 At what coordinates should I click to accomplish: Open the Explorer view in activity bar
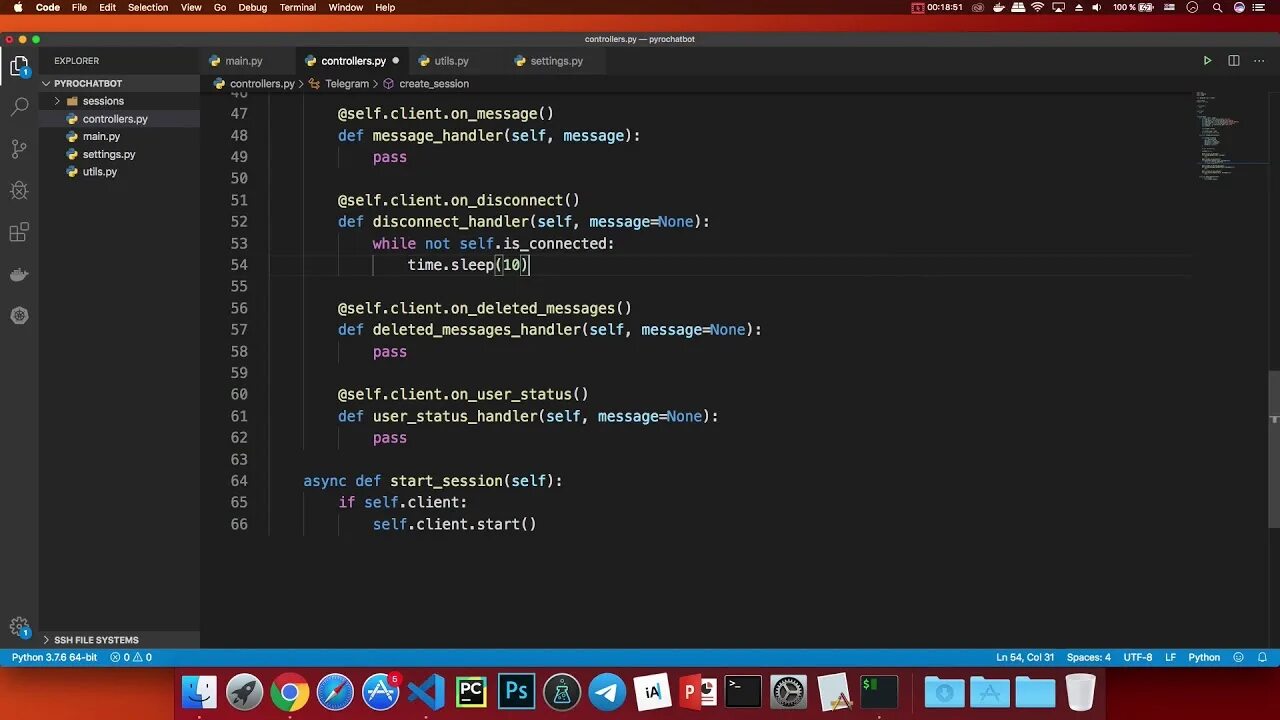tap(19, 67)
